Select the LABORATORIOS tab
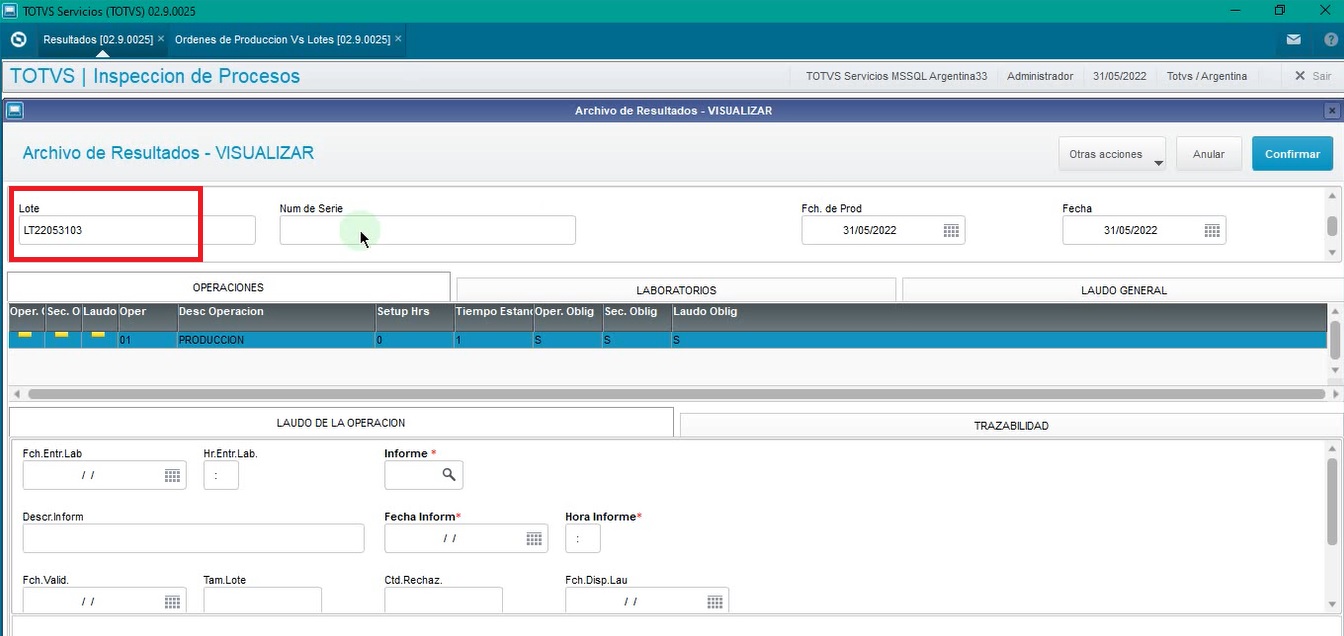This screenshot has height=636, width=1344. point(676,290)
